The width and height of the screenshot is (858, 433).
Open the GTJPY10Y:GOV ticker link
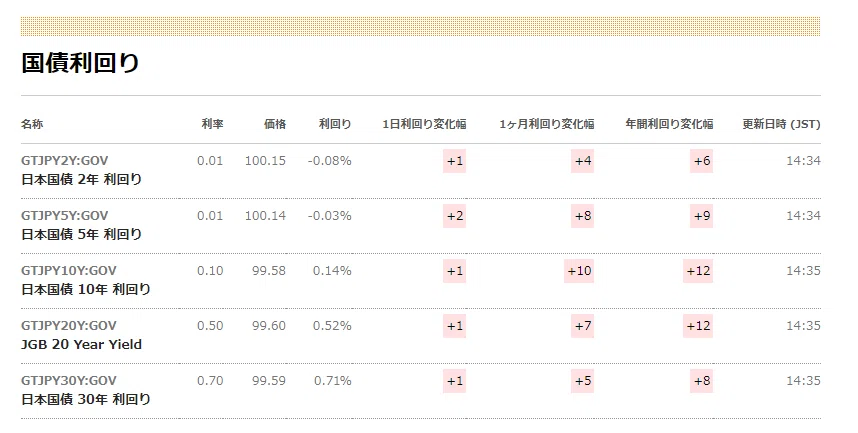click(69, 271)
